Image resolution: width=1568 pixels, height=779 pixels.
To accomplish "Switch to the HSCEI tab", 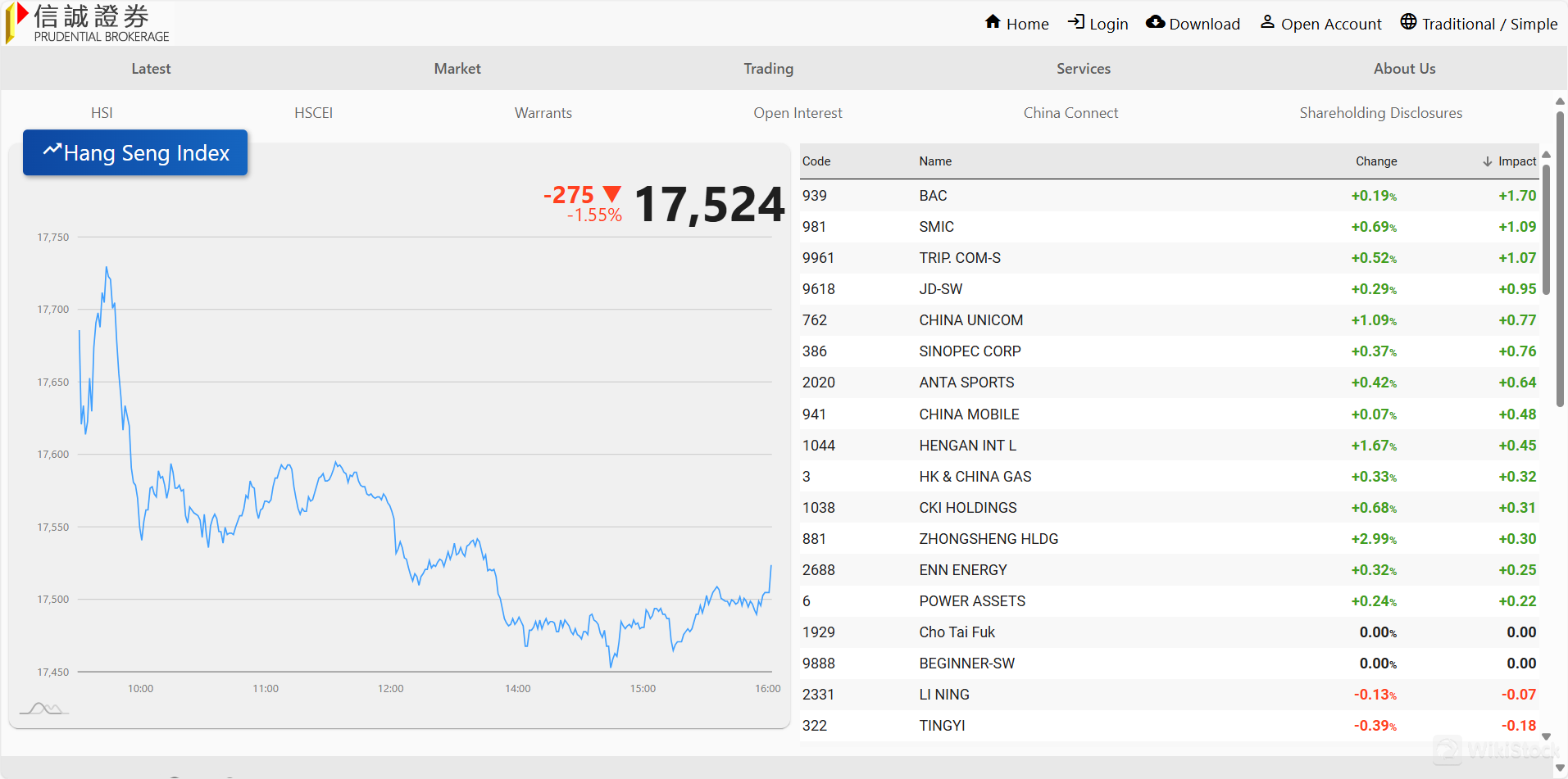I will point(313,113).
